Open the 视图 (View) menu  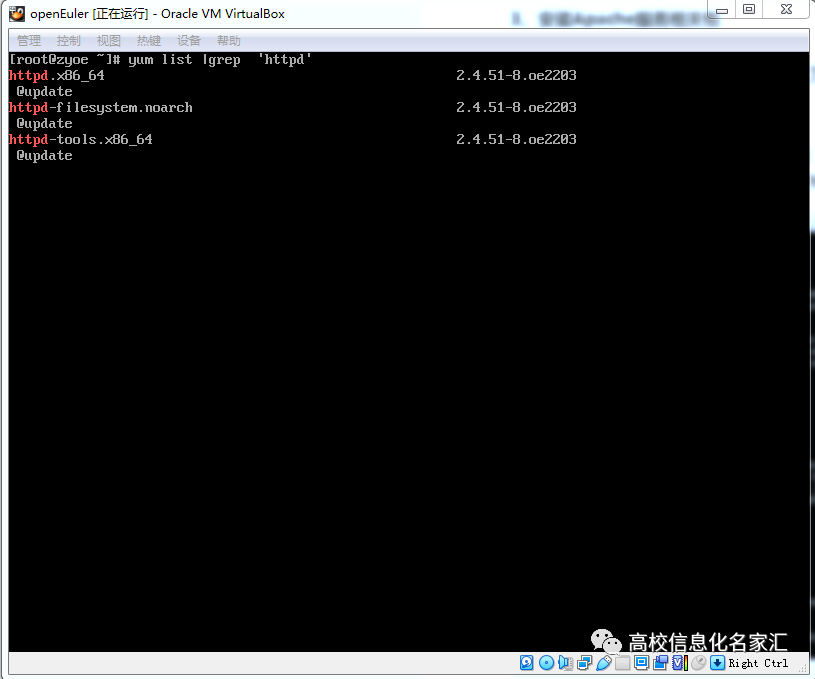click(108, 40)
